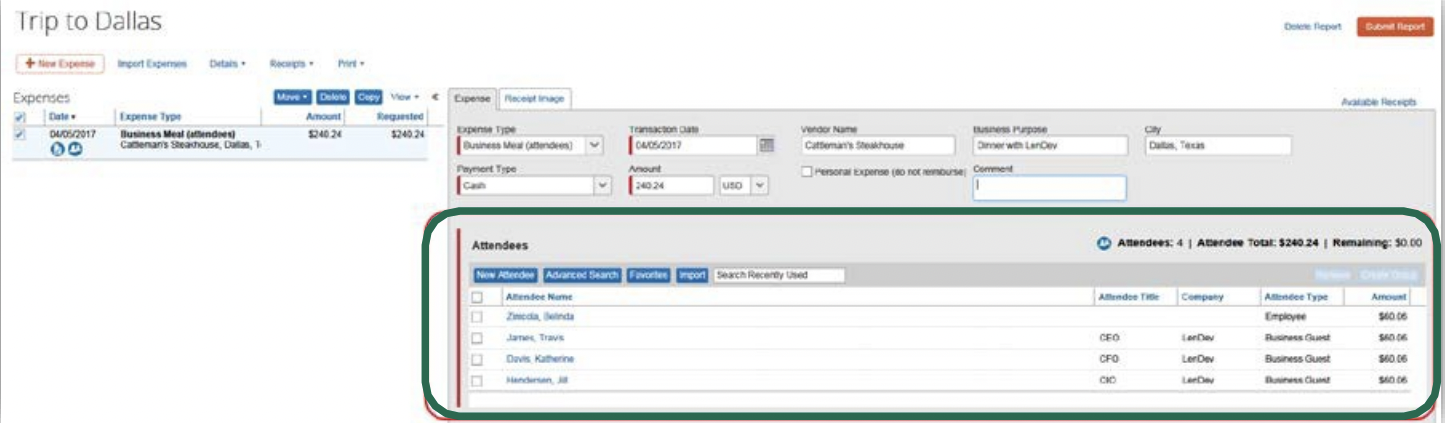Click the plus New Expense button

(x=60, y=63)
